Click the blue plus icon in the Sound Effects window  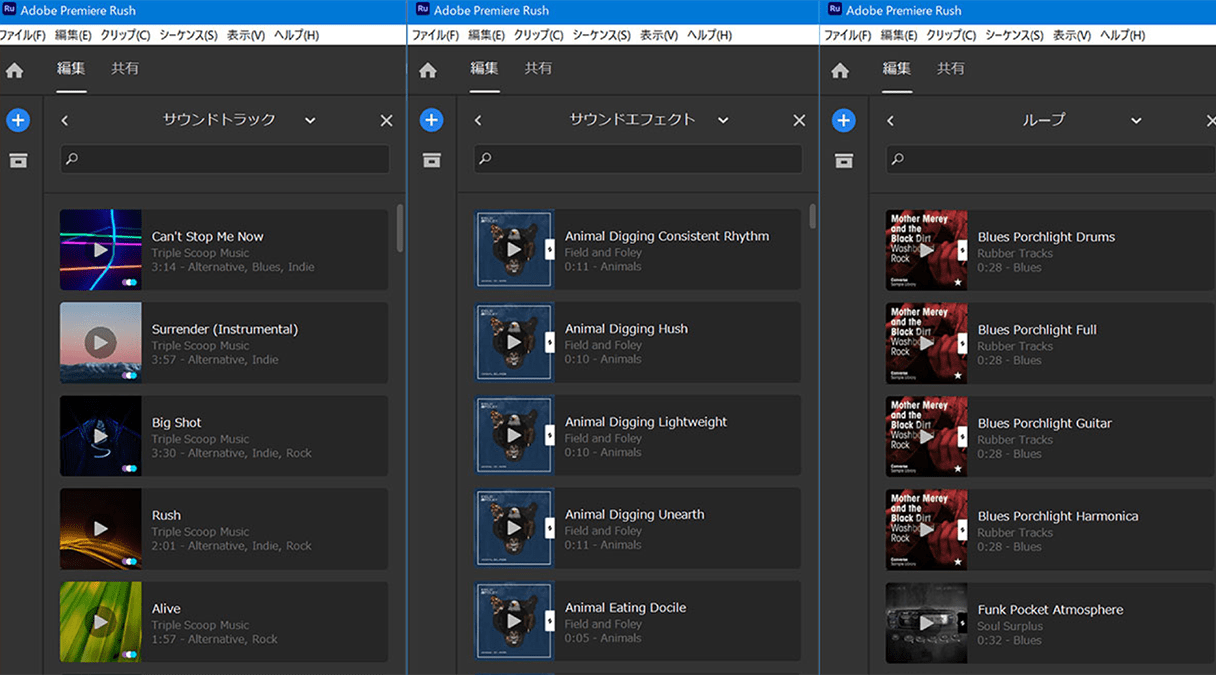pos(431,119)
